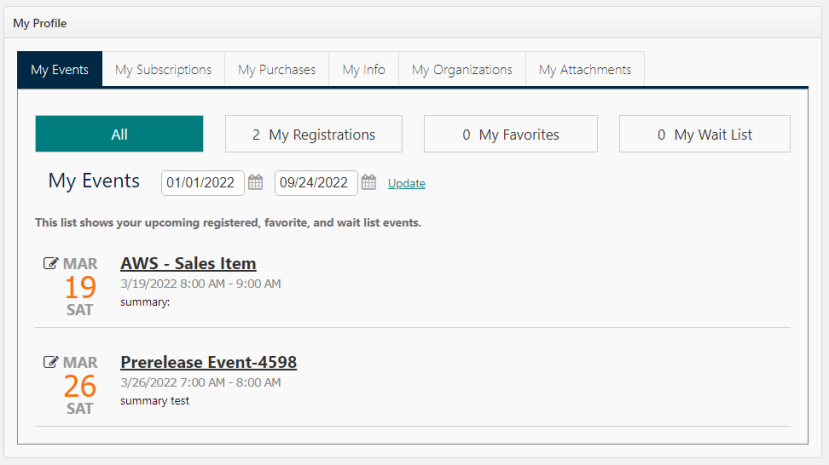Switch to the My Subscriptions tab
Viewport: 829px width, 465px height.
coord(163,69)
